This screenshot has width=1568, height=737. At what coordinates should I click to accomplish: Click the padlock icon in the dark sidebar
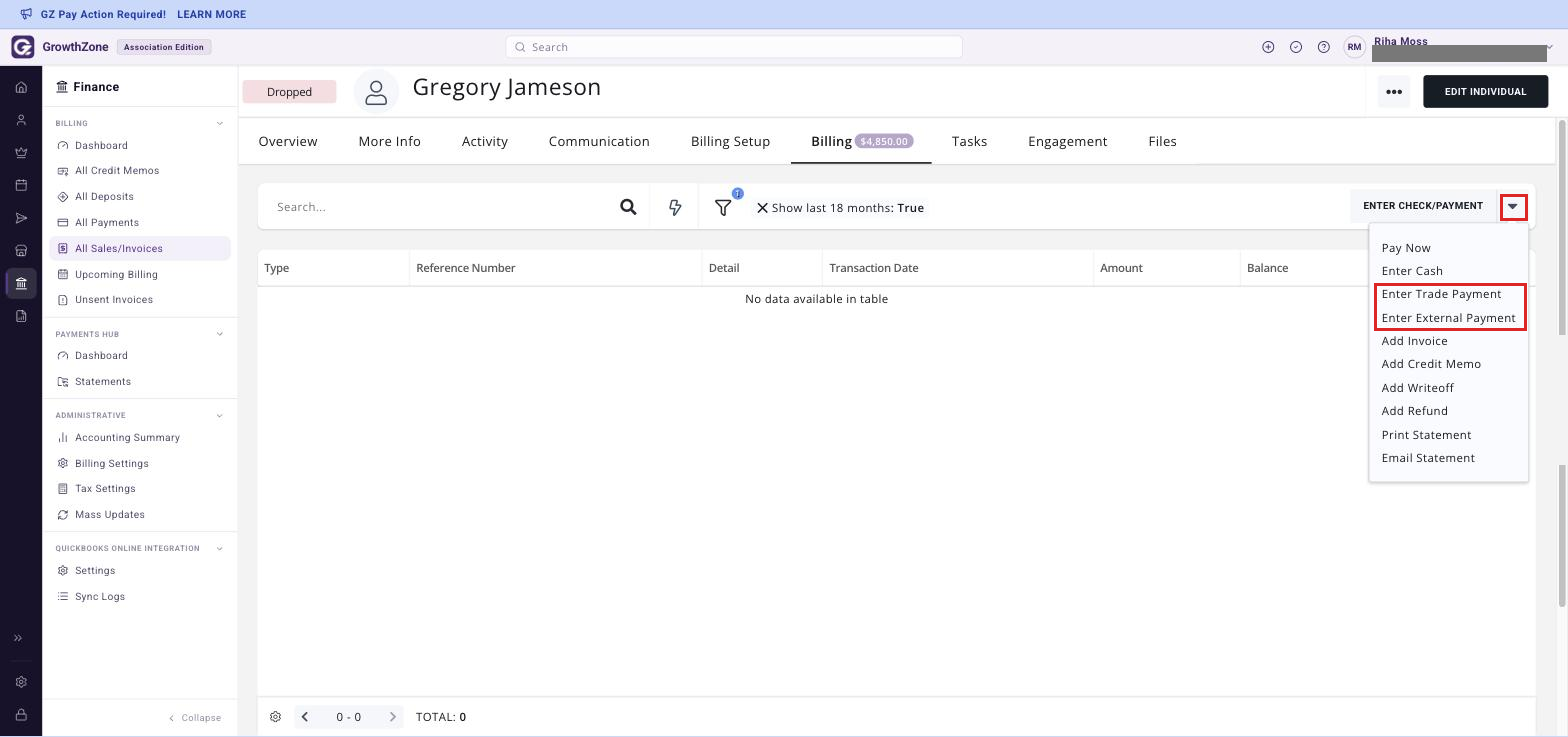21,715
